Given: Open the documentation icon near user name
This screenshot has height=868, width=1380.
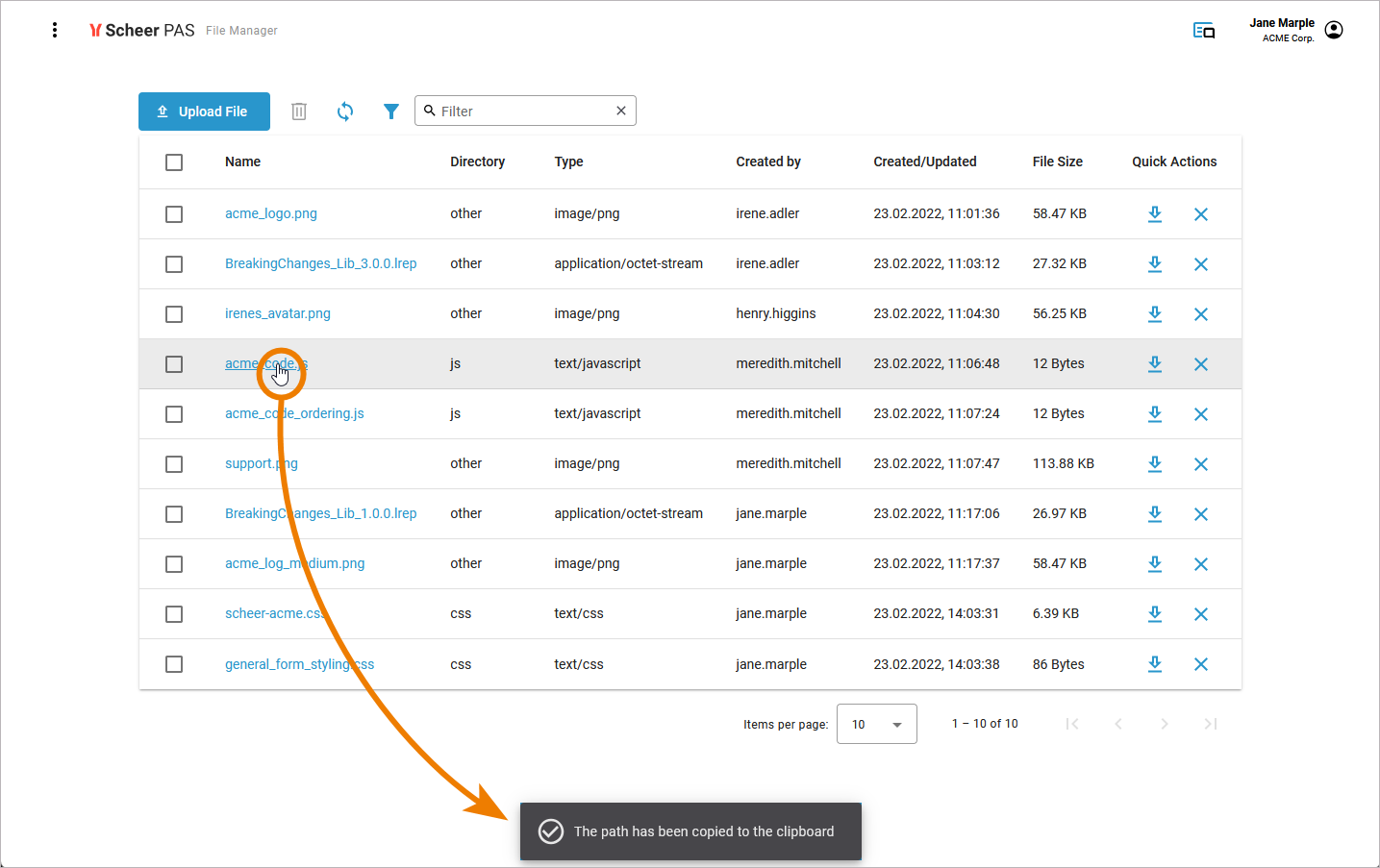Looking at the screenshot, I should pyautogui.click(x=1203, y=31).
